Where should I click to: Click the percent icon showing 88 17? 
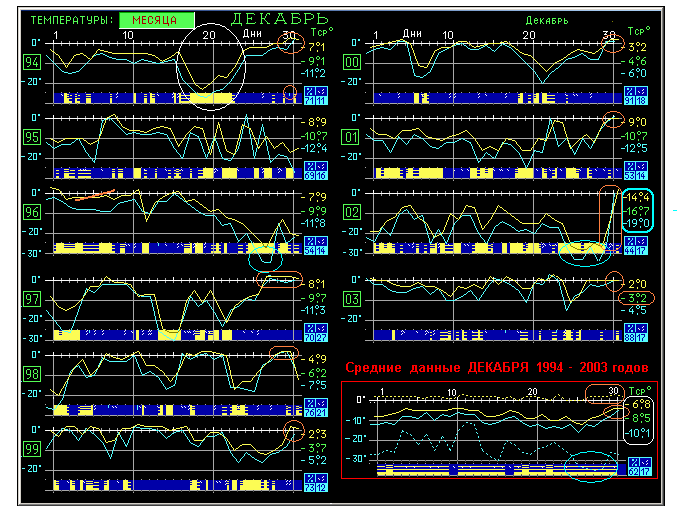point(635,335)
